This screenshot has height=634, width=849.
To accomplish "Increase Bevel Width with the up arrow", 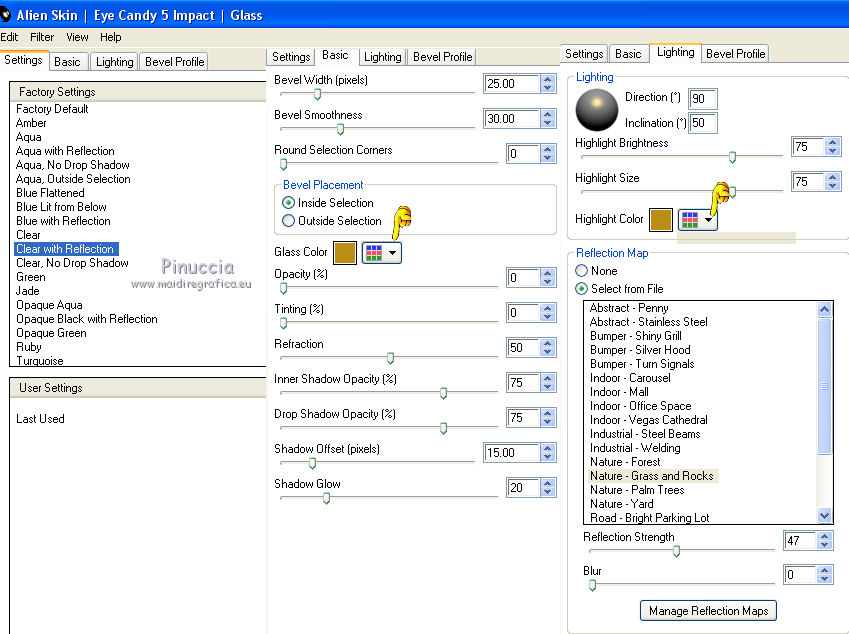I will click(547, 79).
